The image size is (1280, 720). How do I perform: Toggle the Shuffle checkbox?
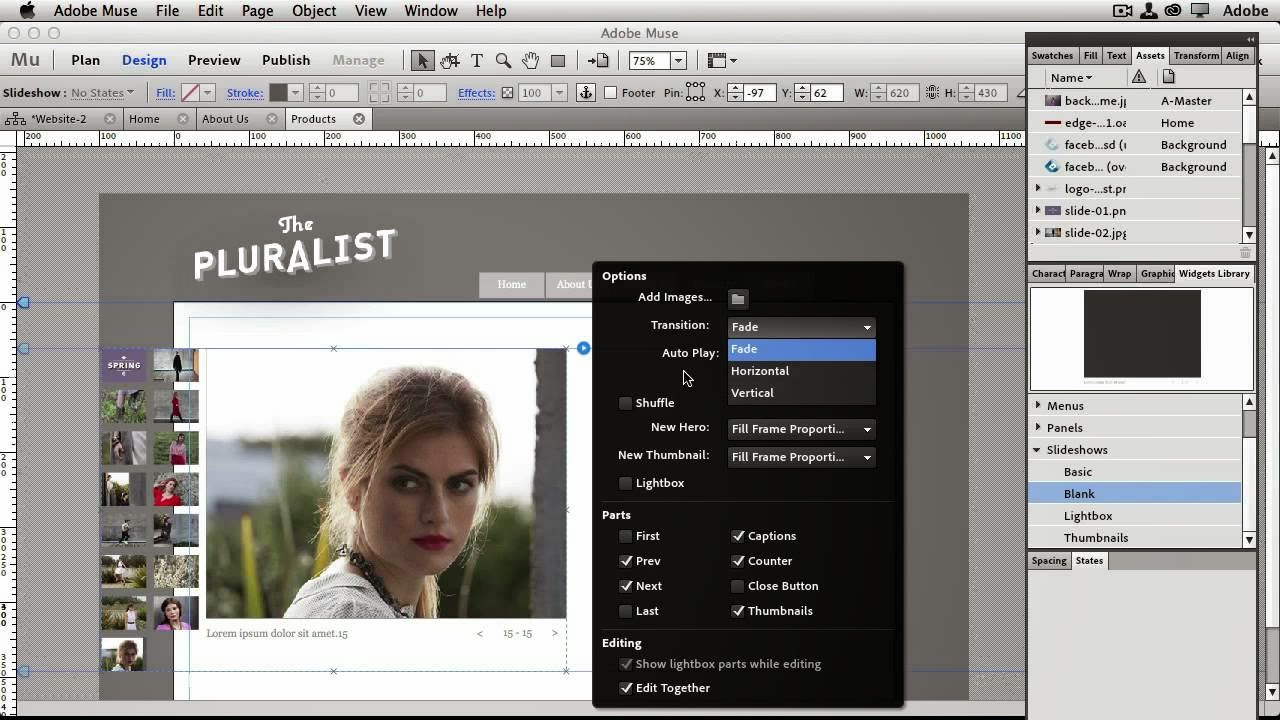coord(626,403)
